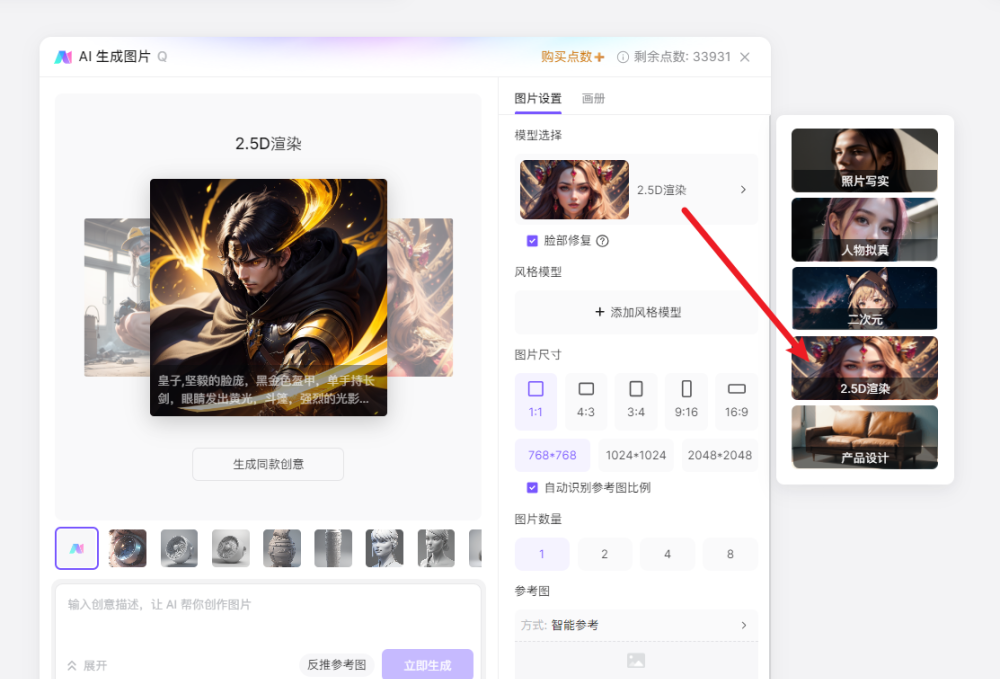Close the AI 生成图片 dialog

(745, 57)
